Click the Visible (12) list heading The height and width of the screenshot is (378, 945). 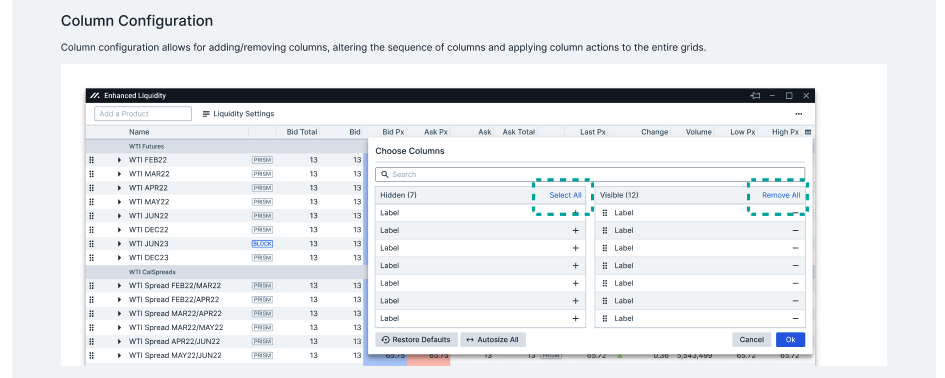(x=619, y=195)
